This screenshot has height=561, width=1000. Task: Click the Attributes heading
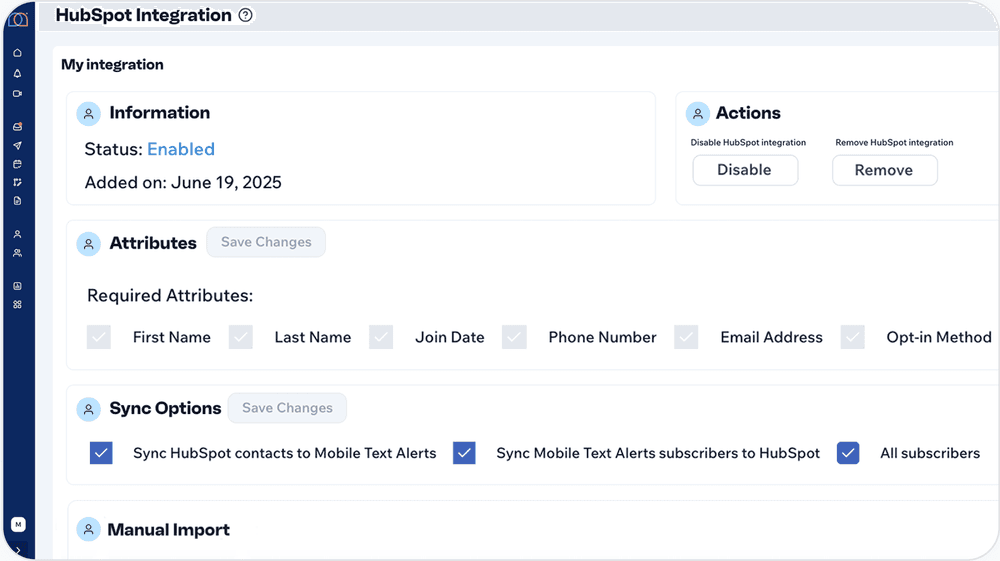[153, 243]
